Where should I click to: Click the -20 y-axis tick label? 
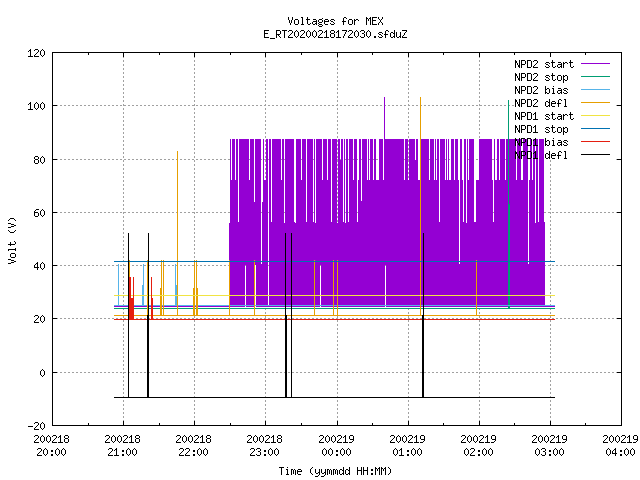(36, 426)
